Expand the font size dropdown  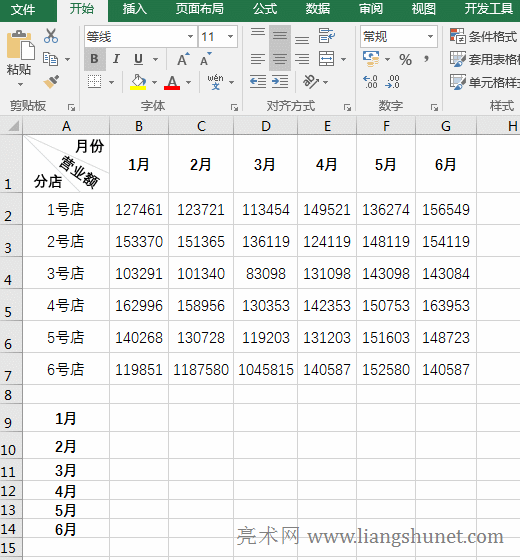click(x=230, y=36)
